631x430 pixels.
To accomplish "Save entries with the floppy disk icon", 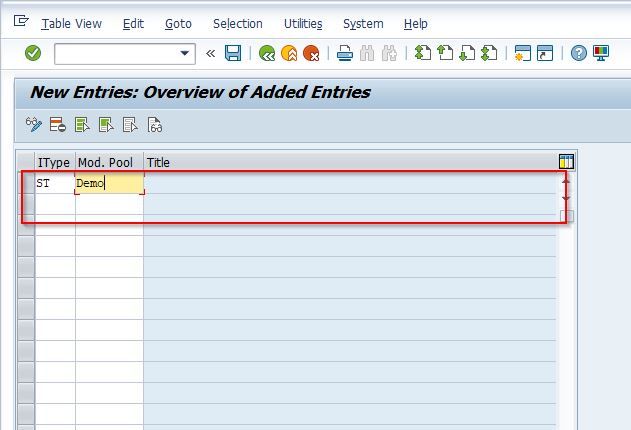I will point(233,53).
